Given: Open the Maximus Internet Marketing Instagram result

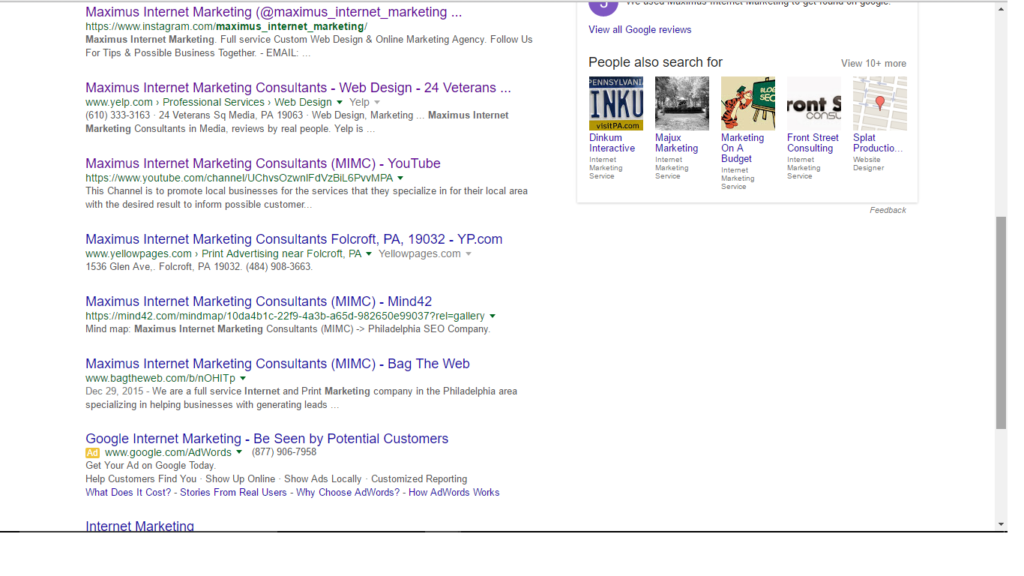Looking at the screenshot, I should (x=273, y=12).
